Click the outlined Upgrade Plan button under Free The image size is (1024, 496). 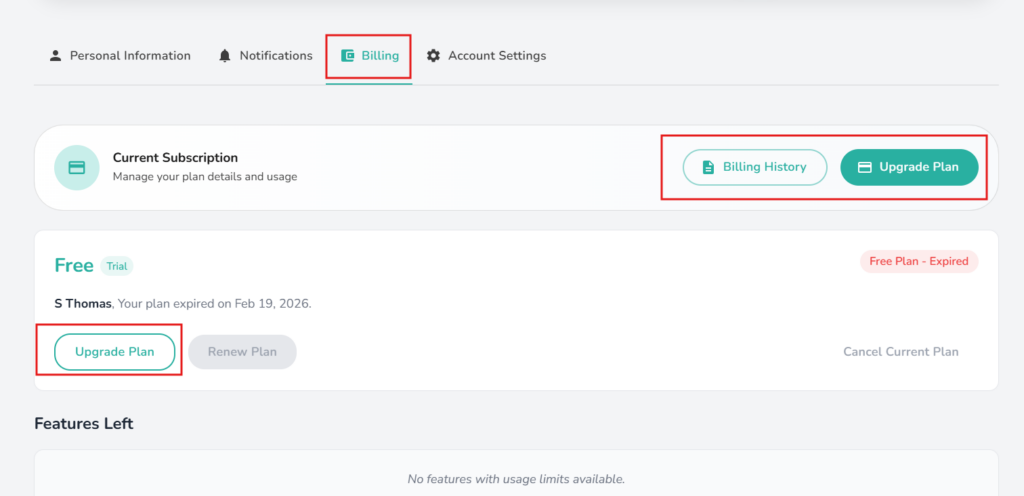115,352
